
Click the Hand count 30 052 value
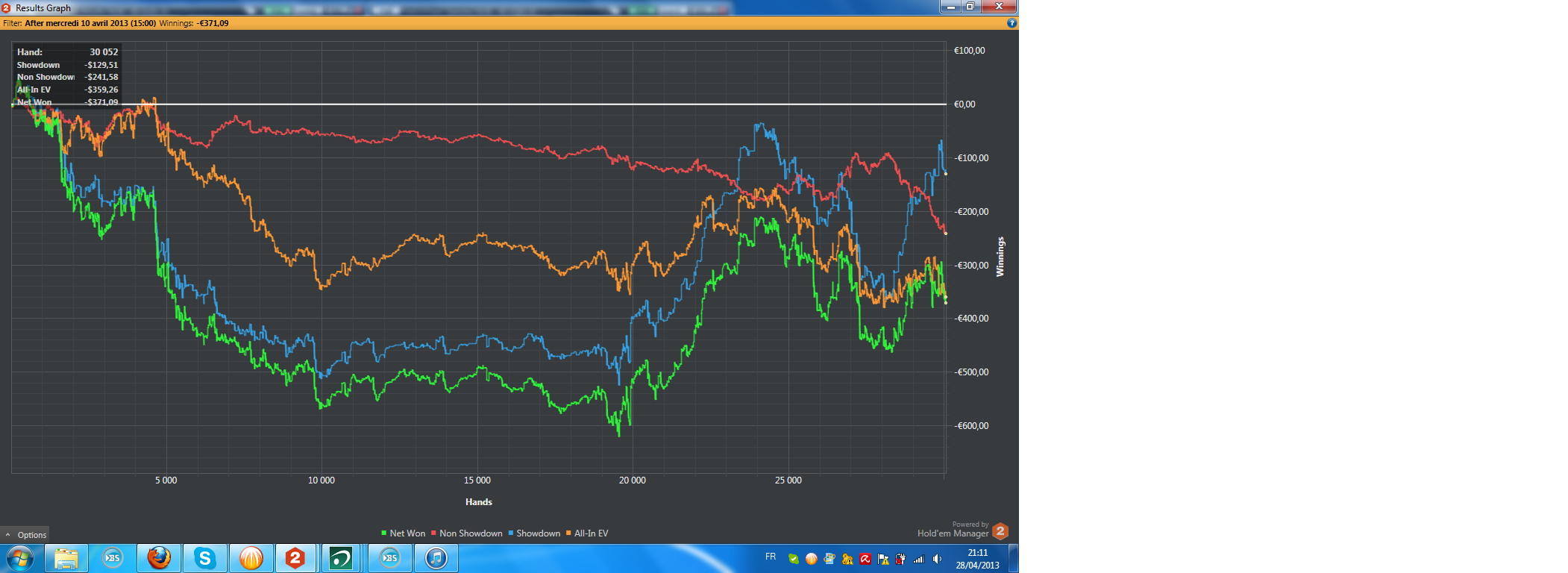tap(104, 52)
